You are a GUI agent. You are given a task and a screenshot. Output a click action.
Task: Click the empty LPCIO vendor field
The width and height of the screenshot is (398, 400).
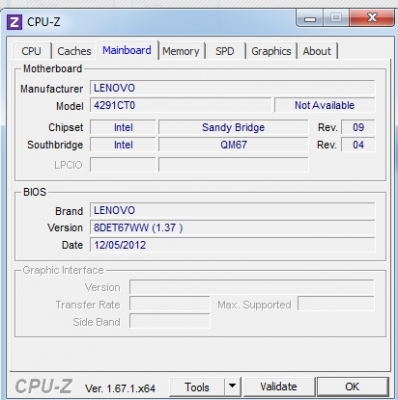tap(123, 165)
